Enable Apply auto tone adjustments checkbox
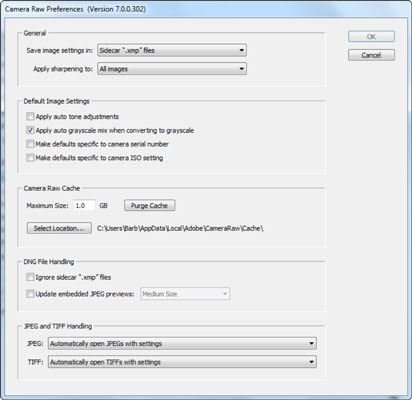 pos(30,116)
